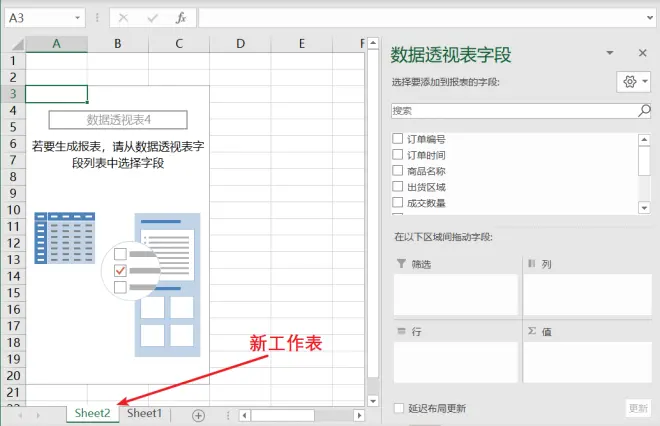The image size is (660, 426).
Task: Expand the formula bar chevron
Action: click(650, 18)
